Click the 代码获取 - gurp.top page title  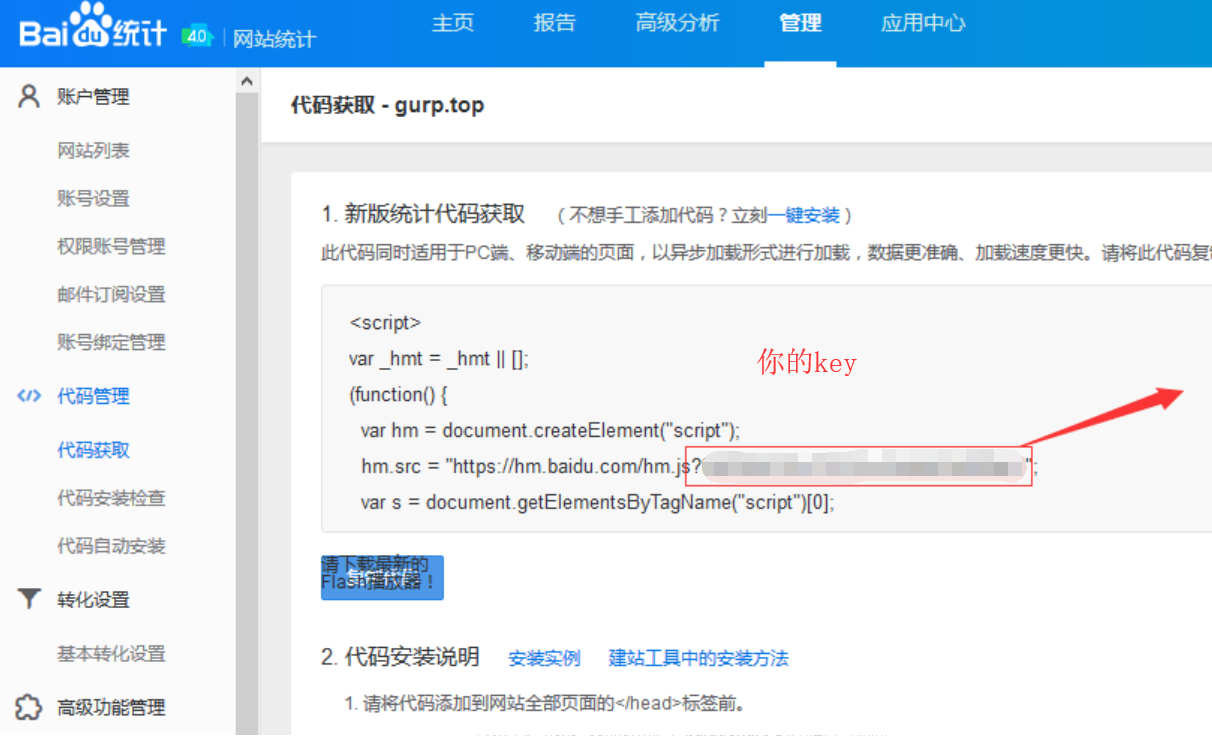(x=387, y=105)
